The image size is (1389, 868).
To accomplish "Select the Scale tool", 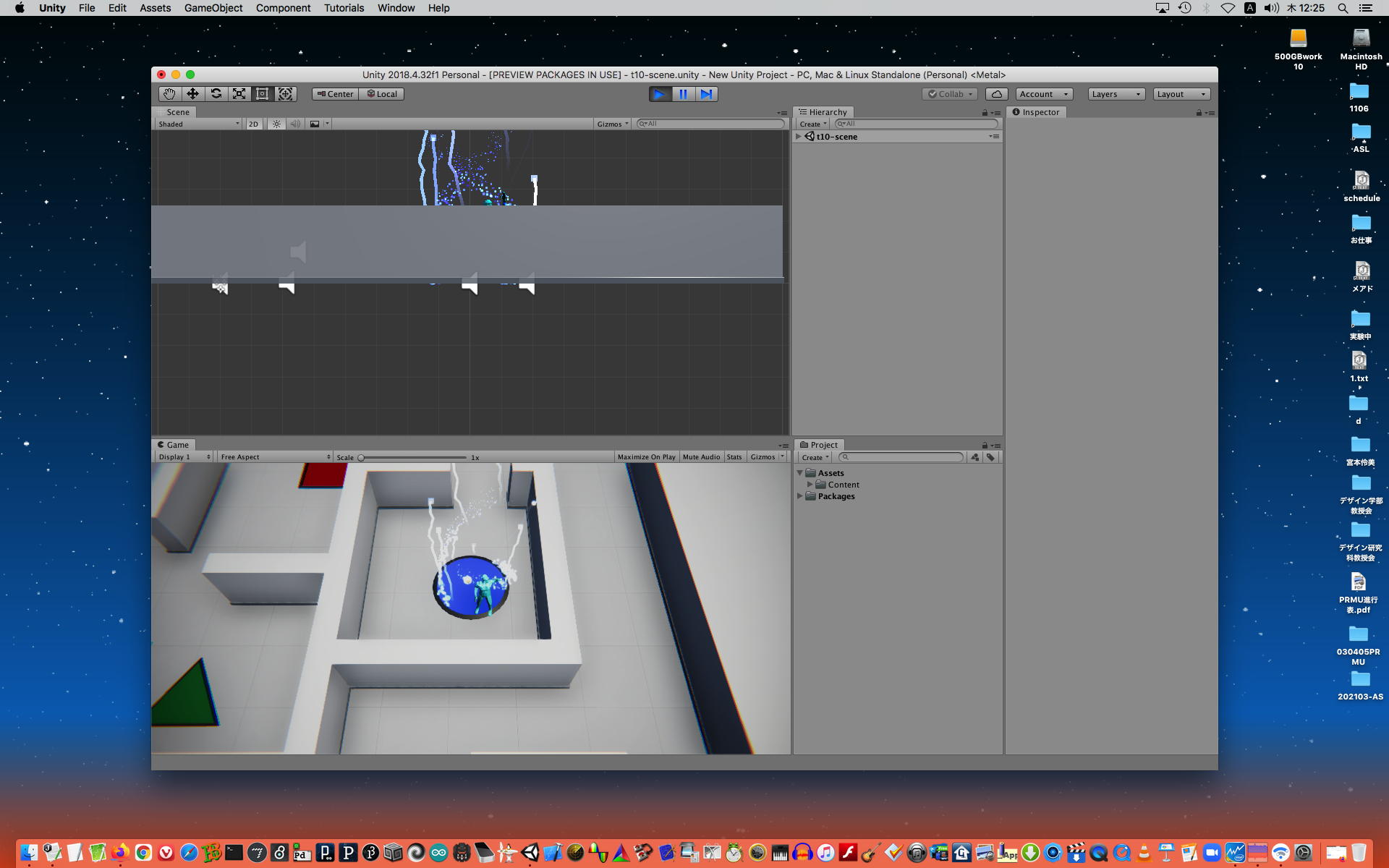I will [239, 94].
